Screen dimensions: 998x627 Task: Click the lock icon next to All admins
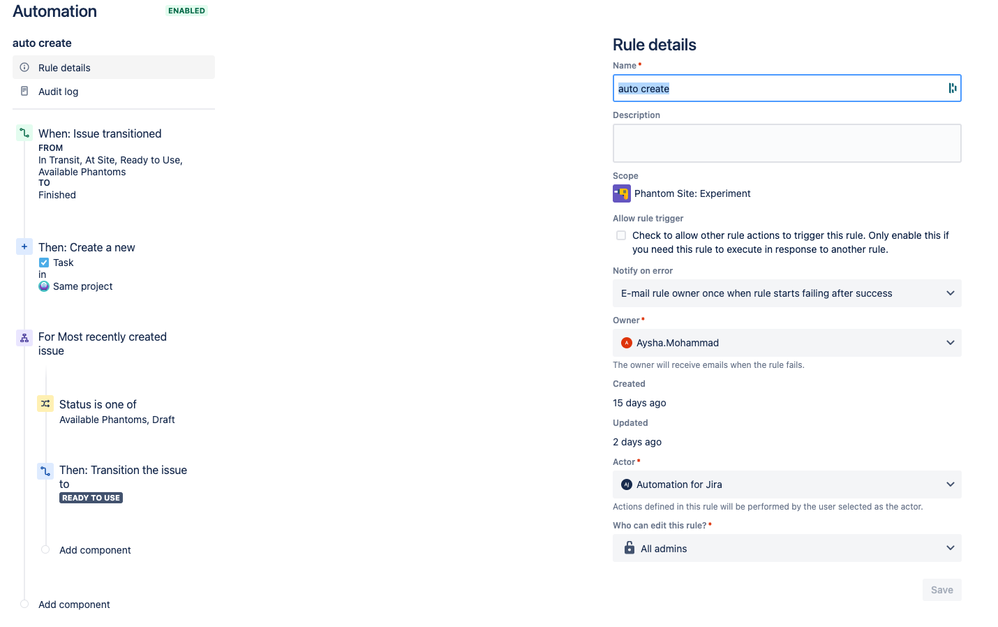point(629,548)
